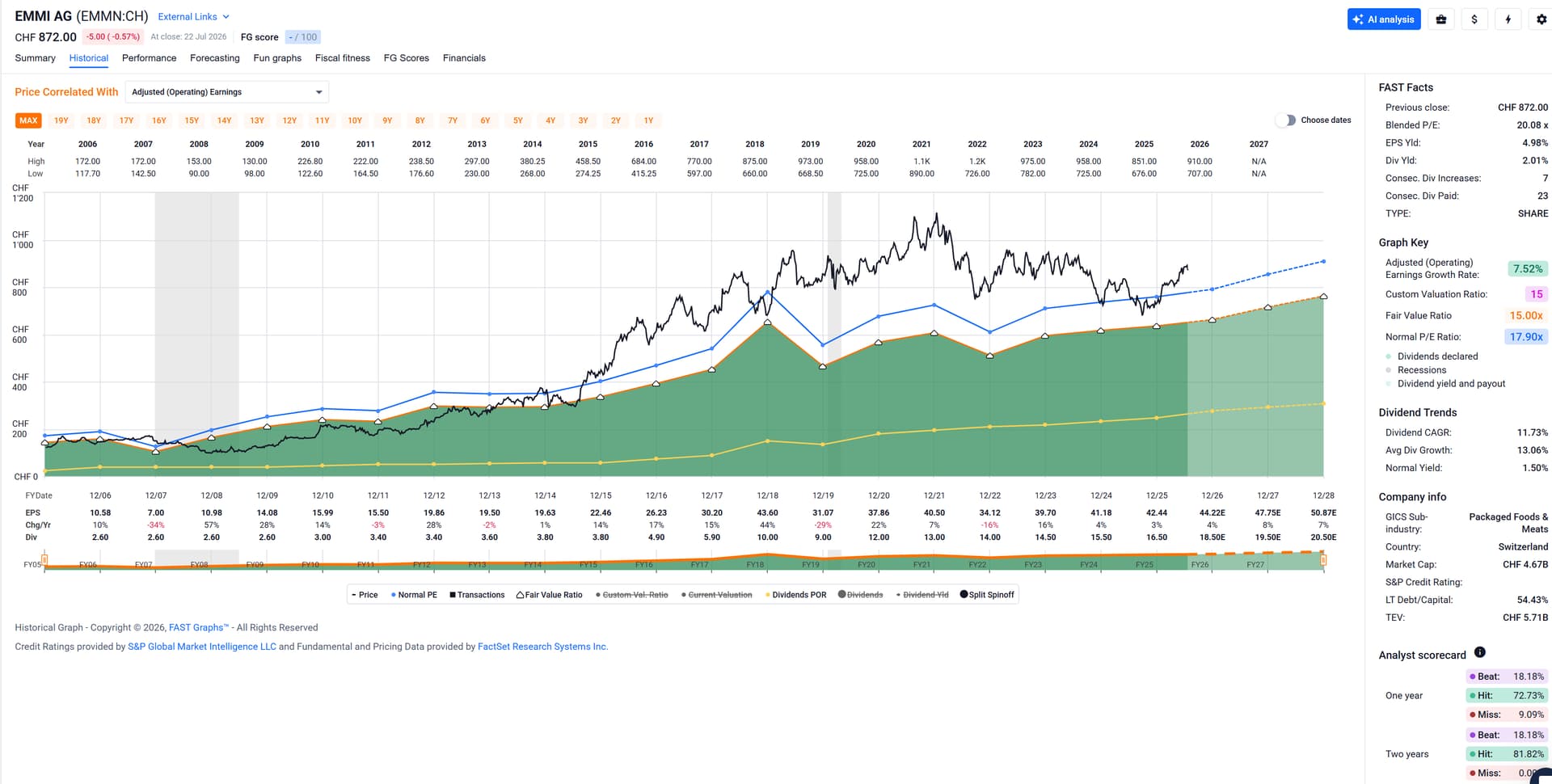
Task: Click the FY18 marker in the mini timeline
Action: tap(755, 564)
